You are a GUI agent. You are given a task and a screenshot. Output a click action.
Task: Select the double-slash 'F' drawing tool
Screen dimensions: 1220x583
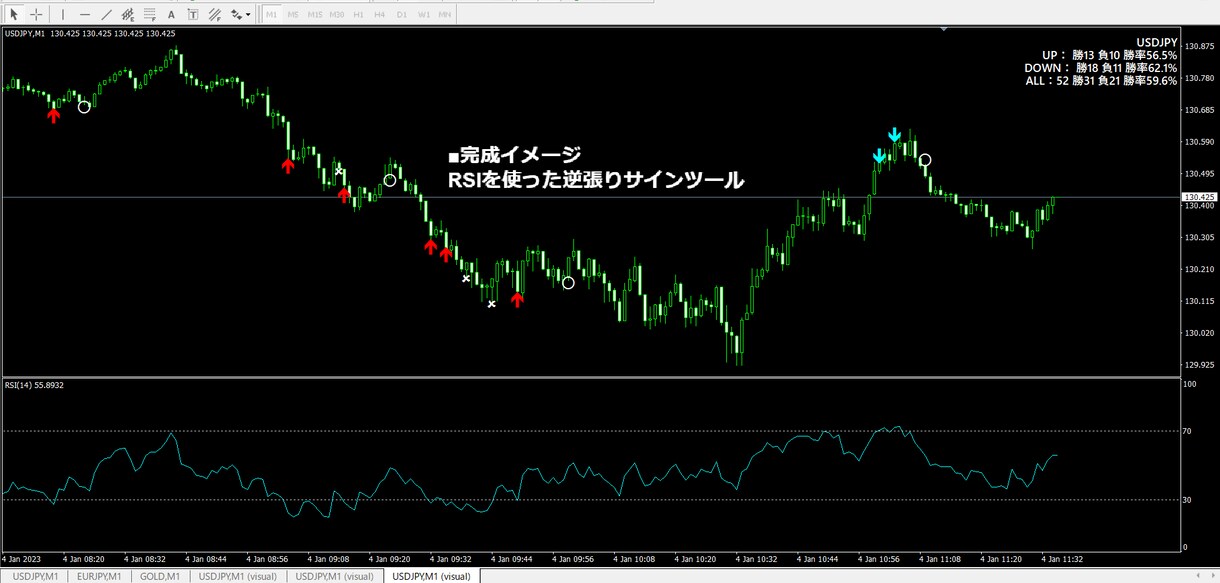(x=215, y=15)
